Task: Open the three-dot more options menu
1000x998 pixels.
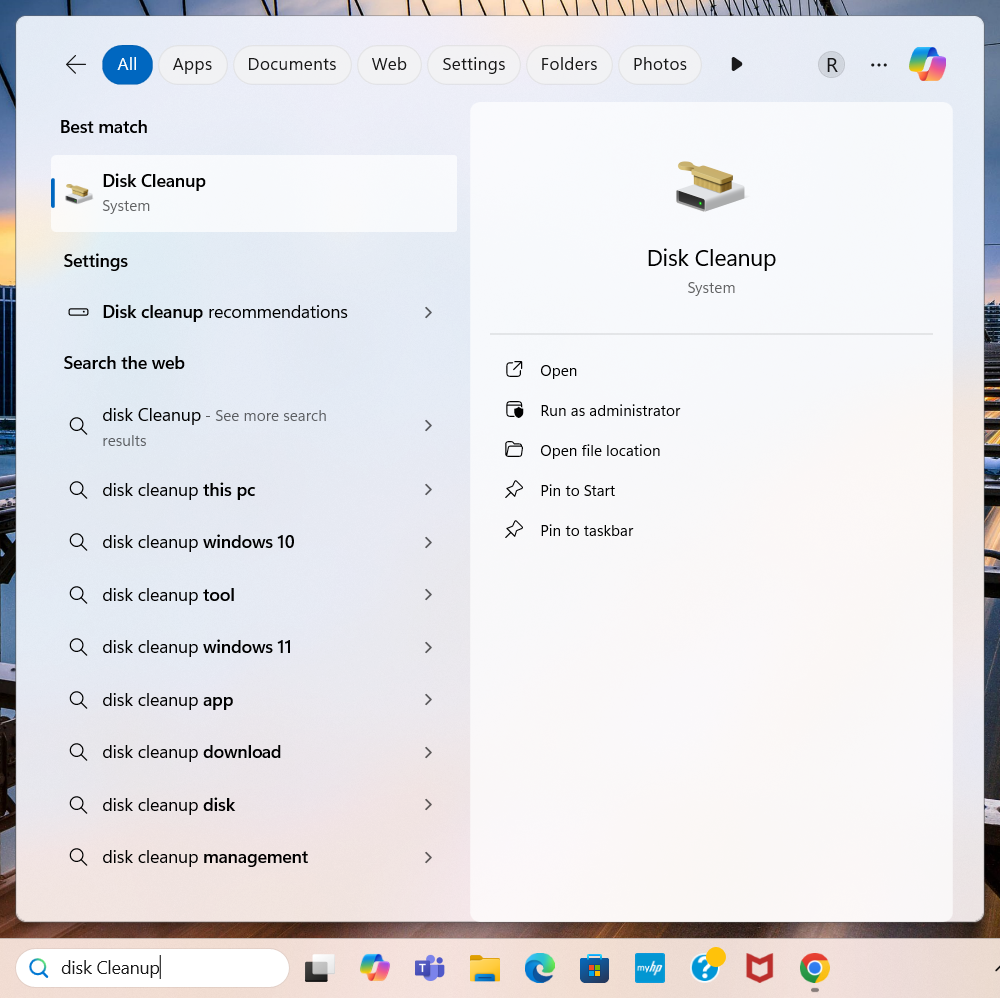Action: (879, 64)
